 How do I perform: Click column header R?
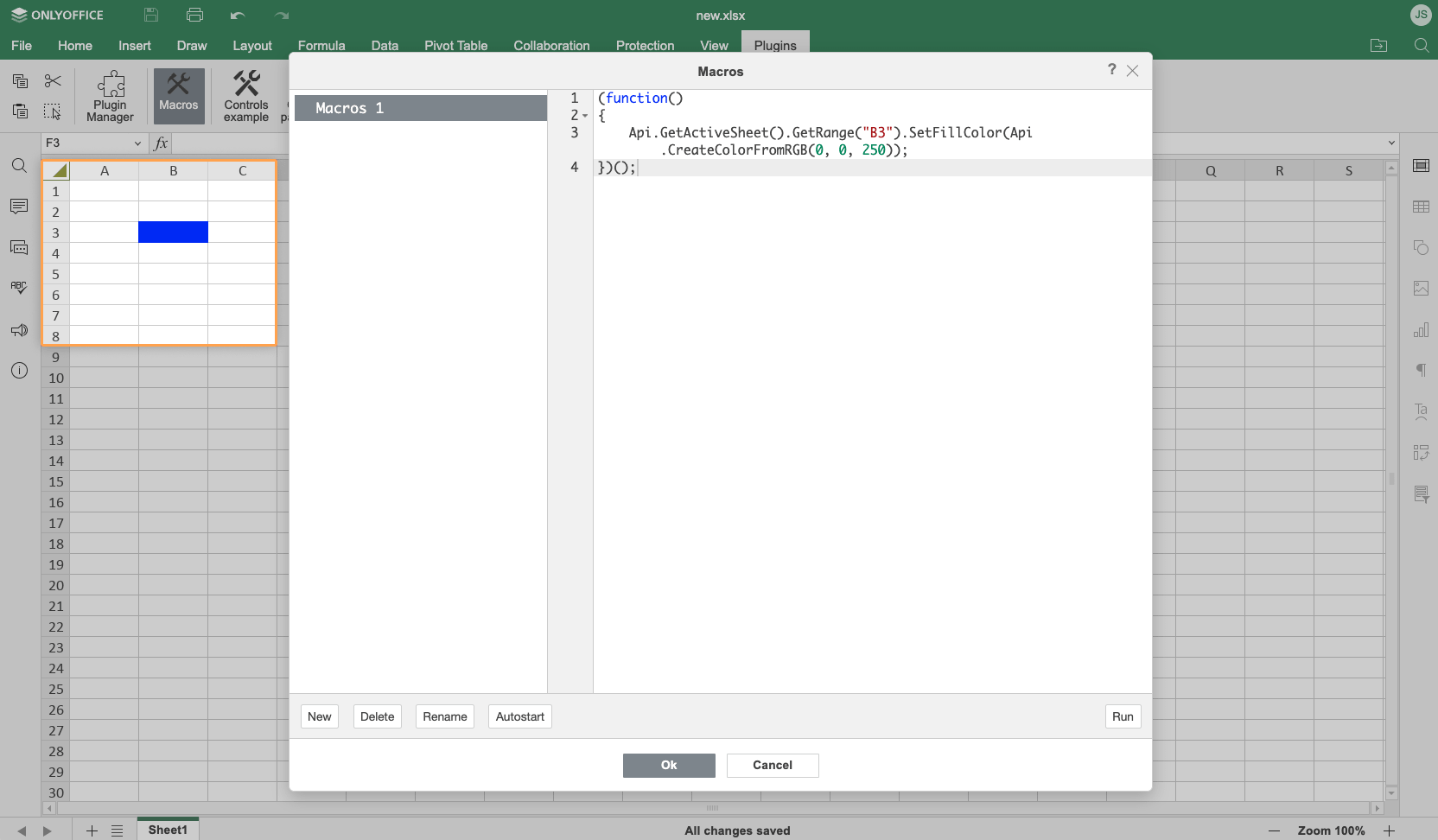point(1280,170)
